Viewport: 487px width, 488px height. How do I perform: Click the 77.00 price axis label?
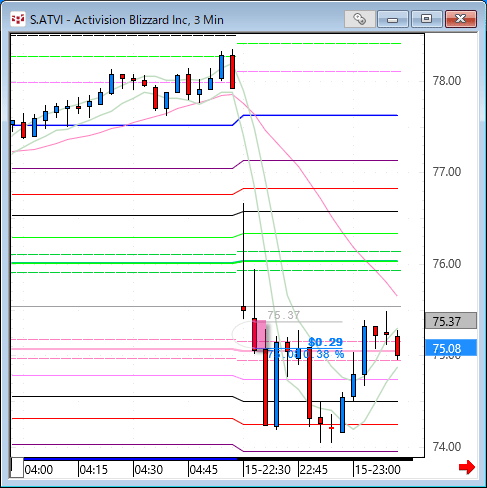click(447, 172)
